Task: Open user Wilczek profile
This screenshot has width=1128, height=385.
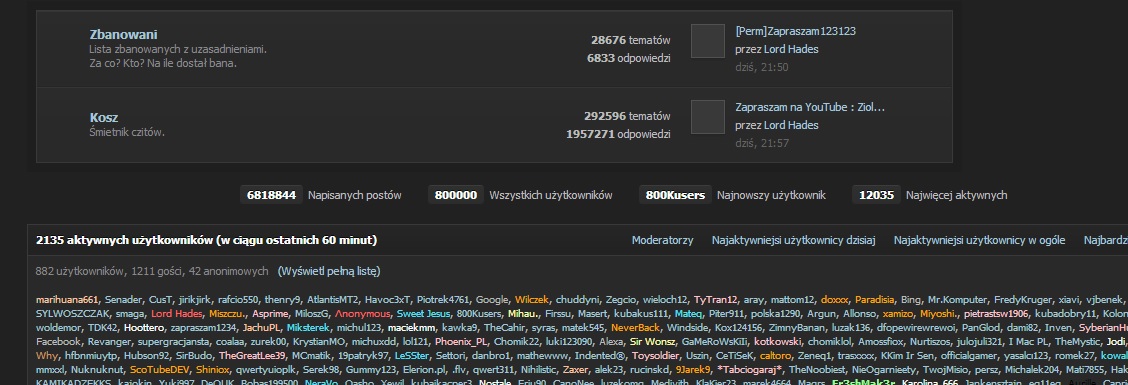Action: tap(532, 299)
